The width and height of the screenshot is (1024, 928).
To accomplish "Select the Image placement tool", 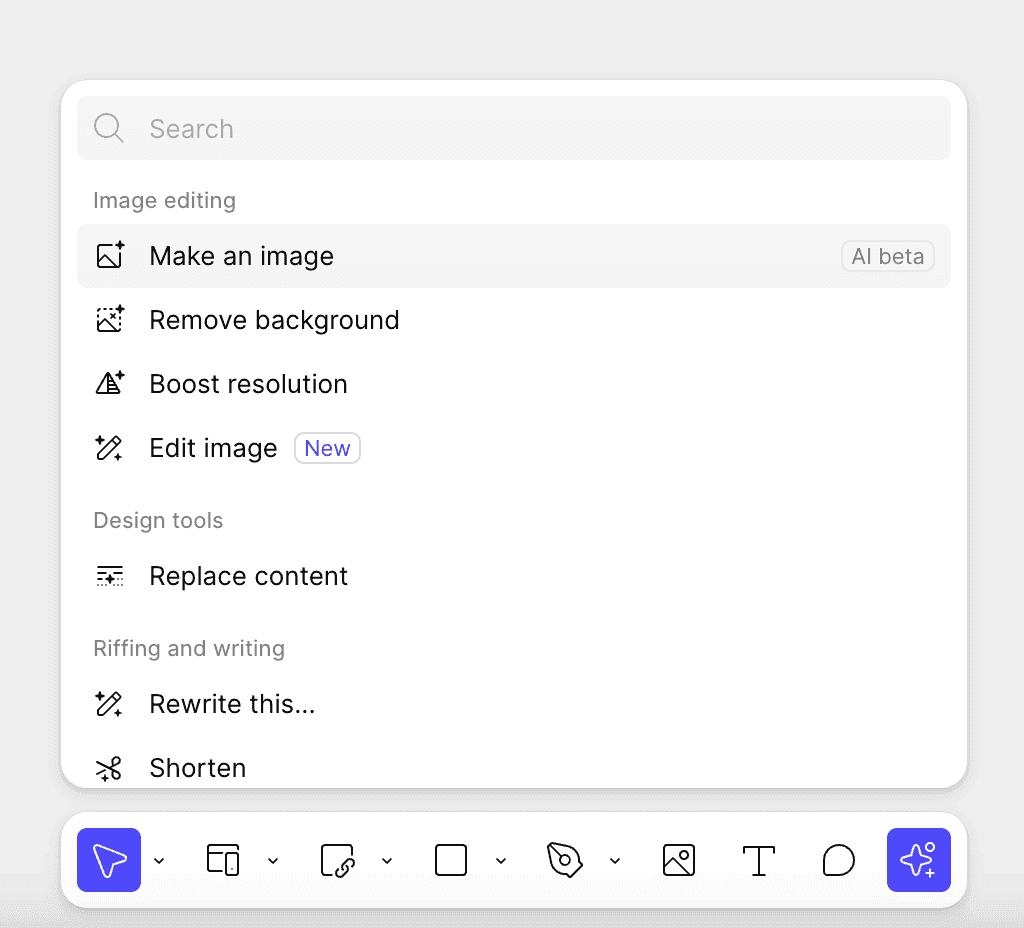I will click(x=679, y=860).
